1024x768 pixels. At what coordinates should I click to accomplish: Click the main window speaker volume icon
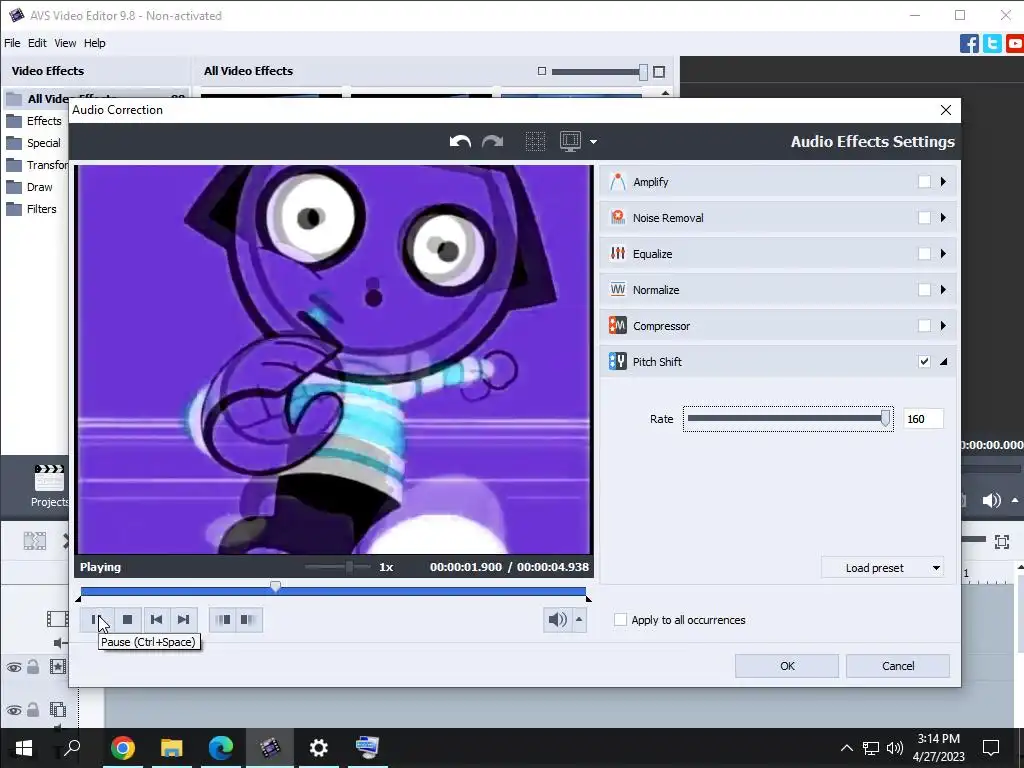click(x=991, y=500)
